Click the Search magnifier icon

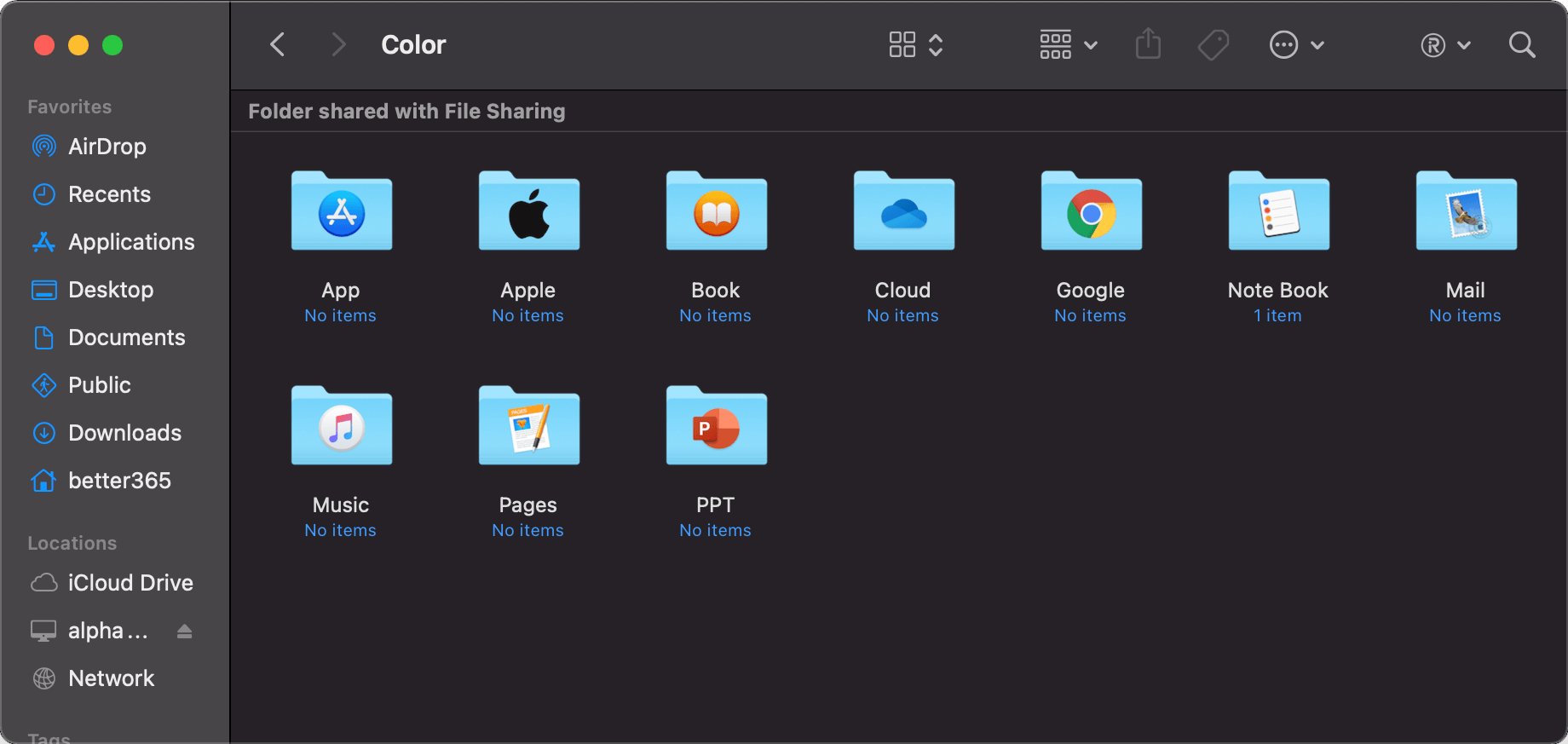[x=1521, y=45]
